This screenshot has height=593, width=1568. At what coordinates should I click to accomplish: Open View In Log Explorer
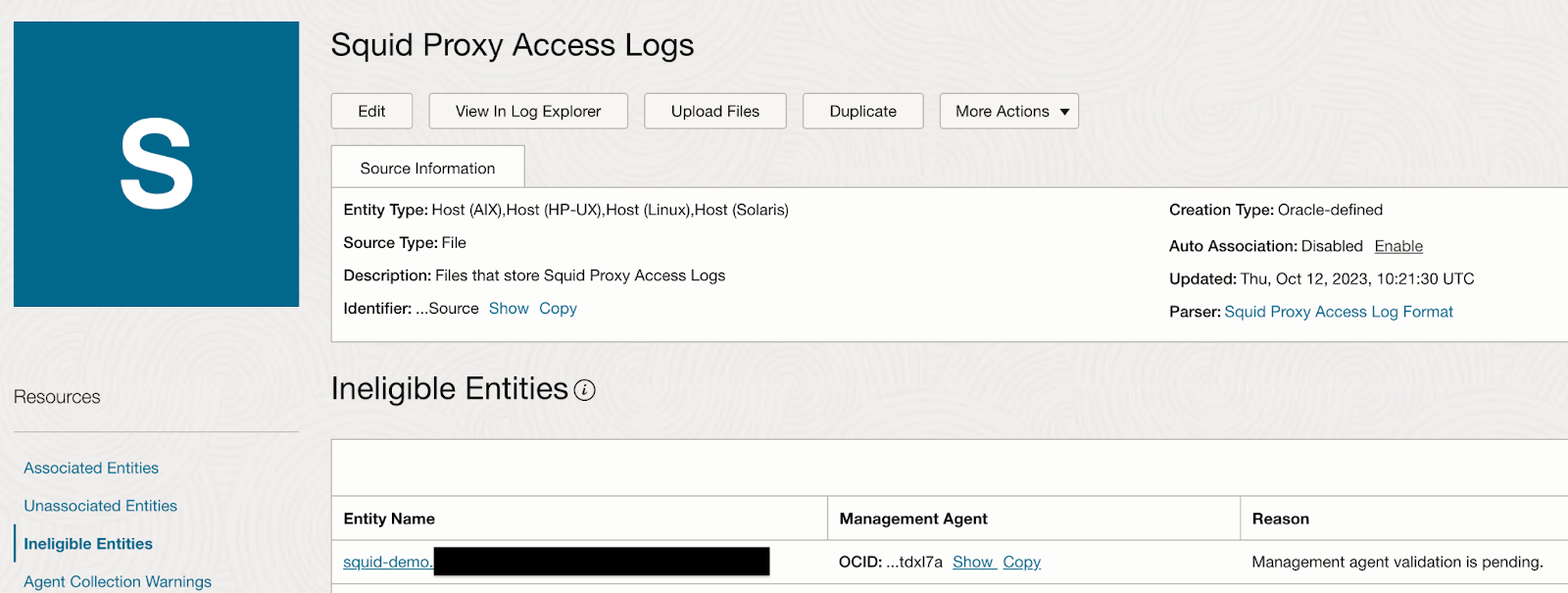coord(528,112)
